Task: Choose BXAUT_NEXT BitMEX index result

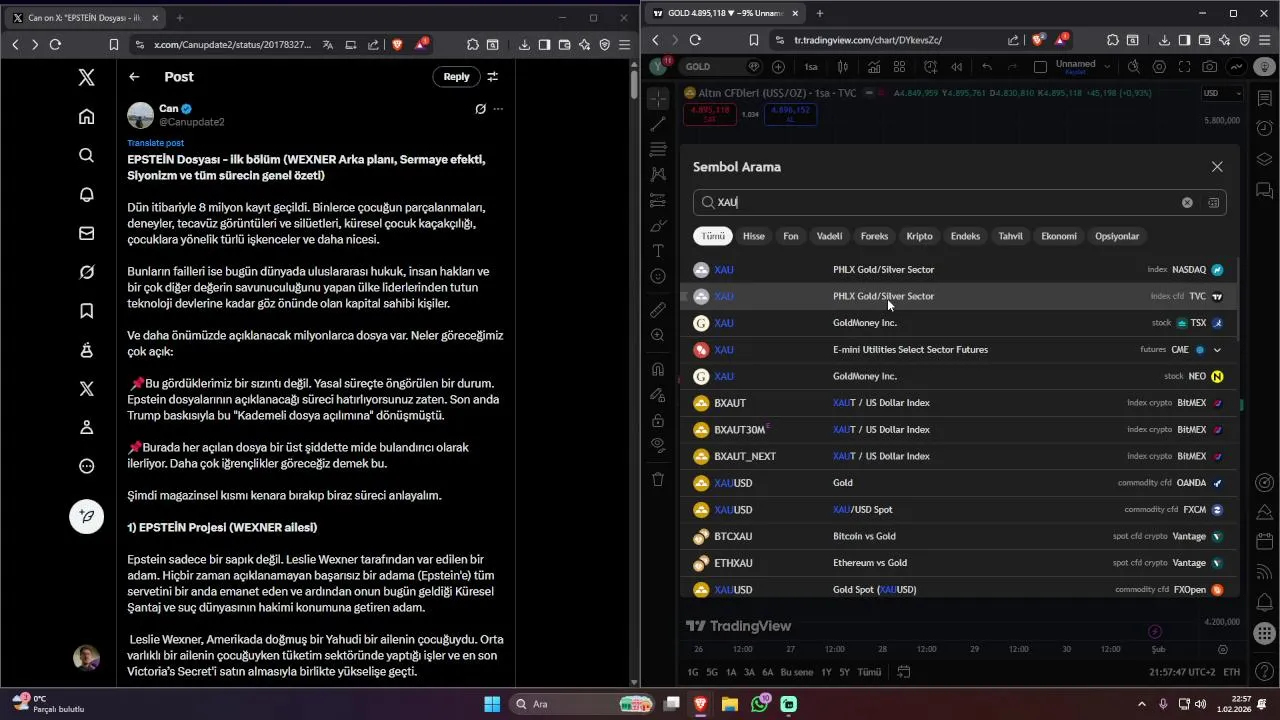Action: [958, 456]
